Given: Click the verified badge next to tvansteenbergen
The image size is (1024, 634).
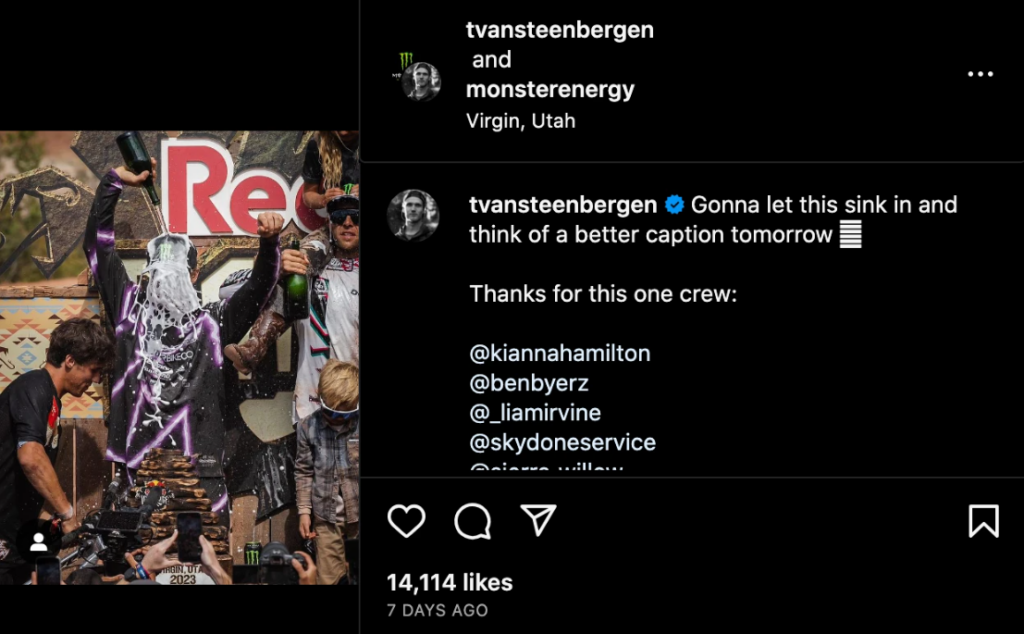Looking at the screenshot, I should point(675,205).
